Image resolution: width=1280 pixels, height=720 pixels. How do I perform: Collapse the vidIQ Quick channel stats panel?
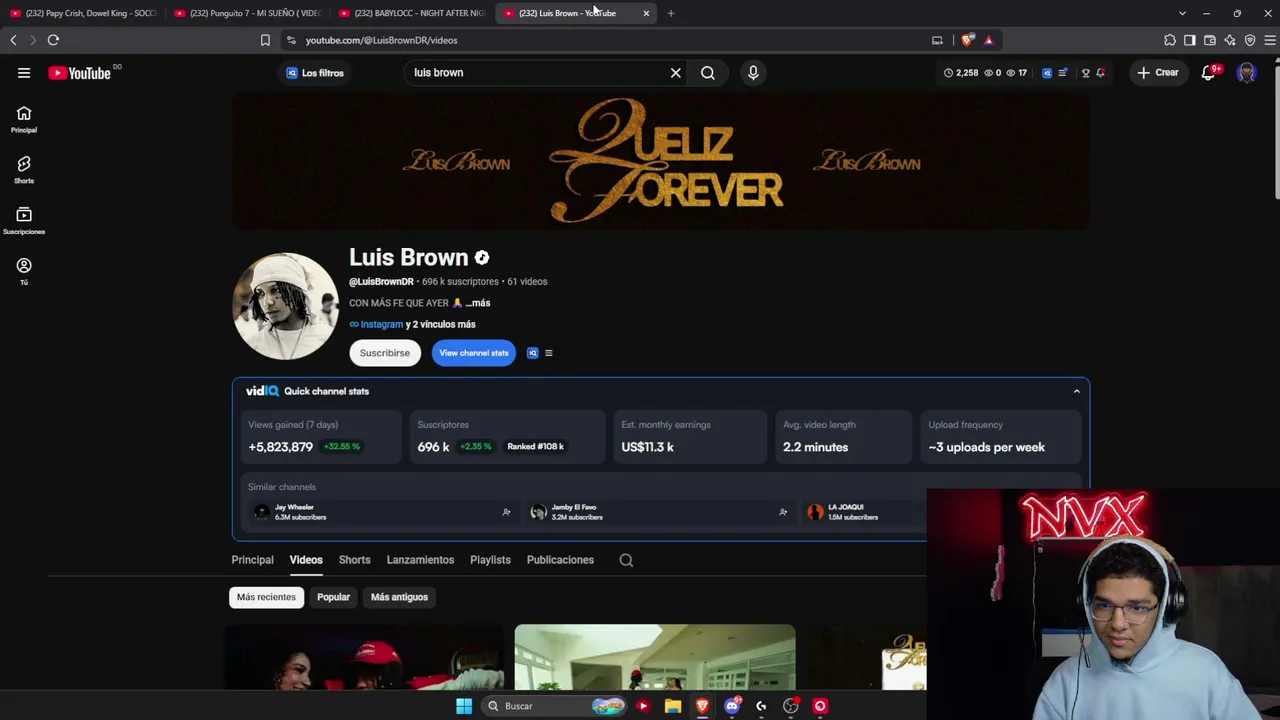[x=1077, y=391]
